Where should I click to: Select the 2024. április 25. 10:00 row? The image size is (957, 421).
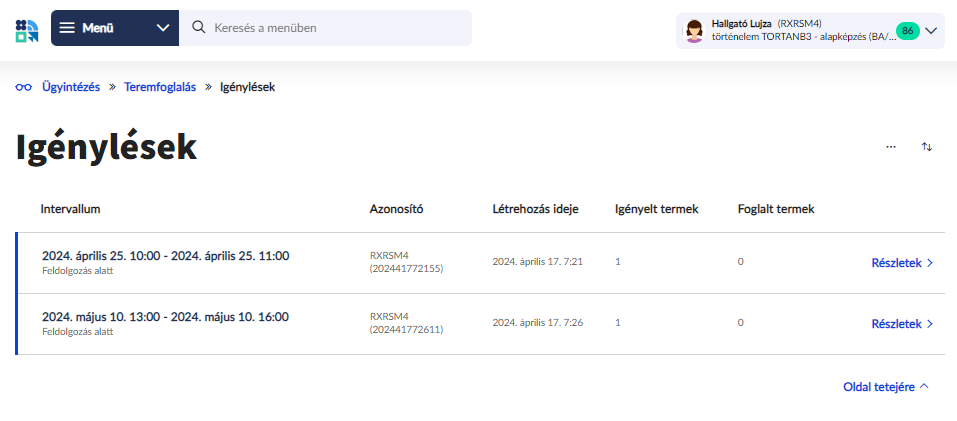165,256
